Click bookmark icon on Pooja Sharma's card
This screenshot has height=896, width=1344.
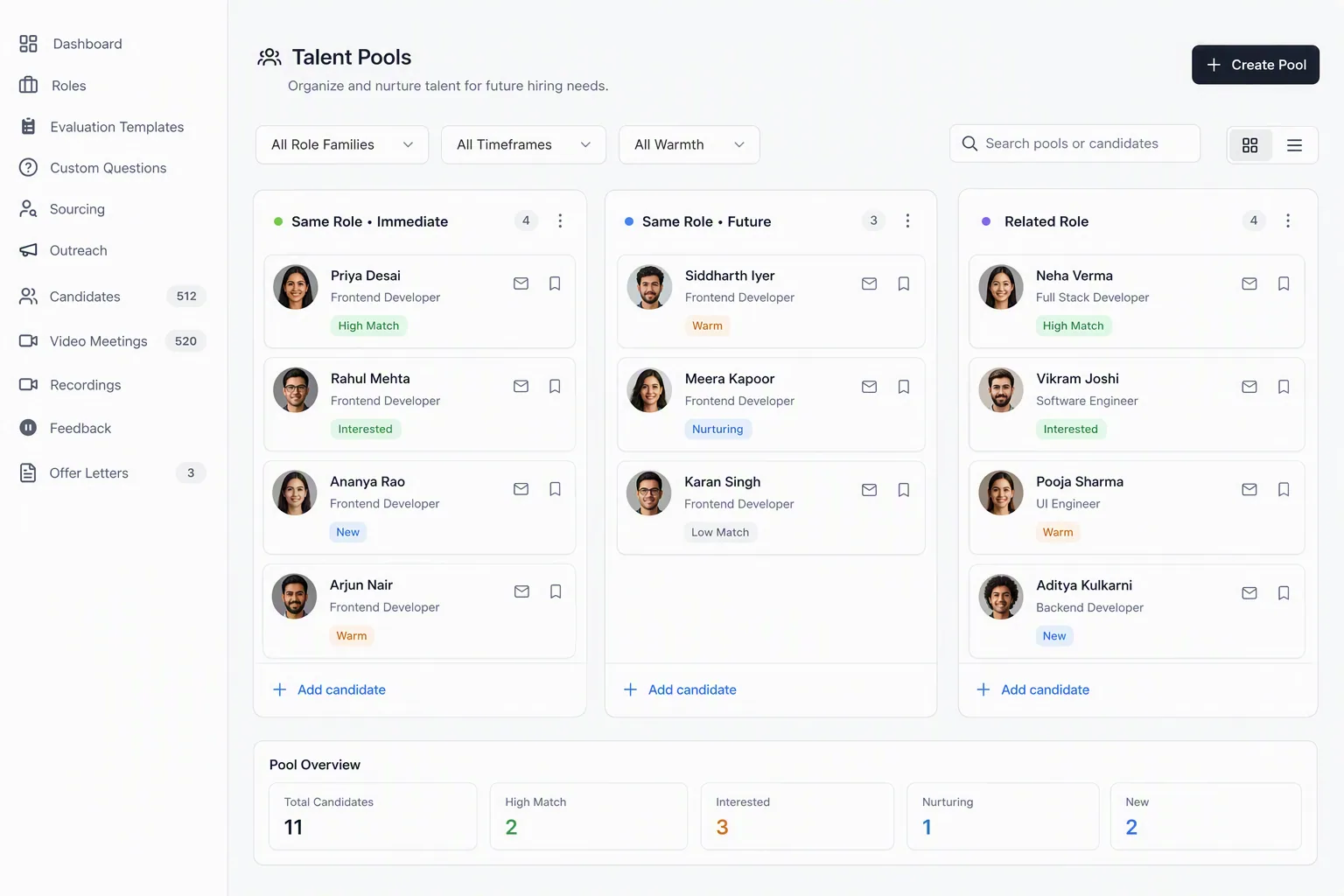pos(1284,489)
